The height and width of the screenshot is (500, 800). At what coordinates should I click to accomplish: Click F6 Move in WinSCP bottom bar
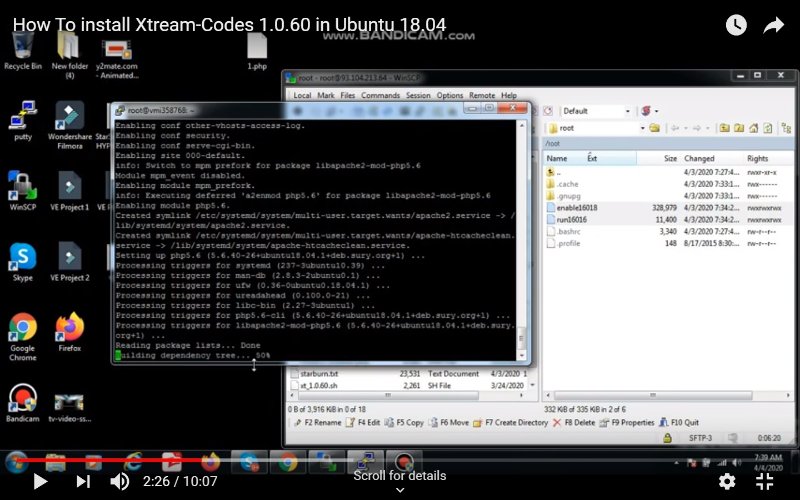click(x=448, y=422)
